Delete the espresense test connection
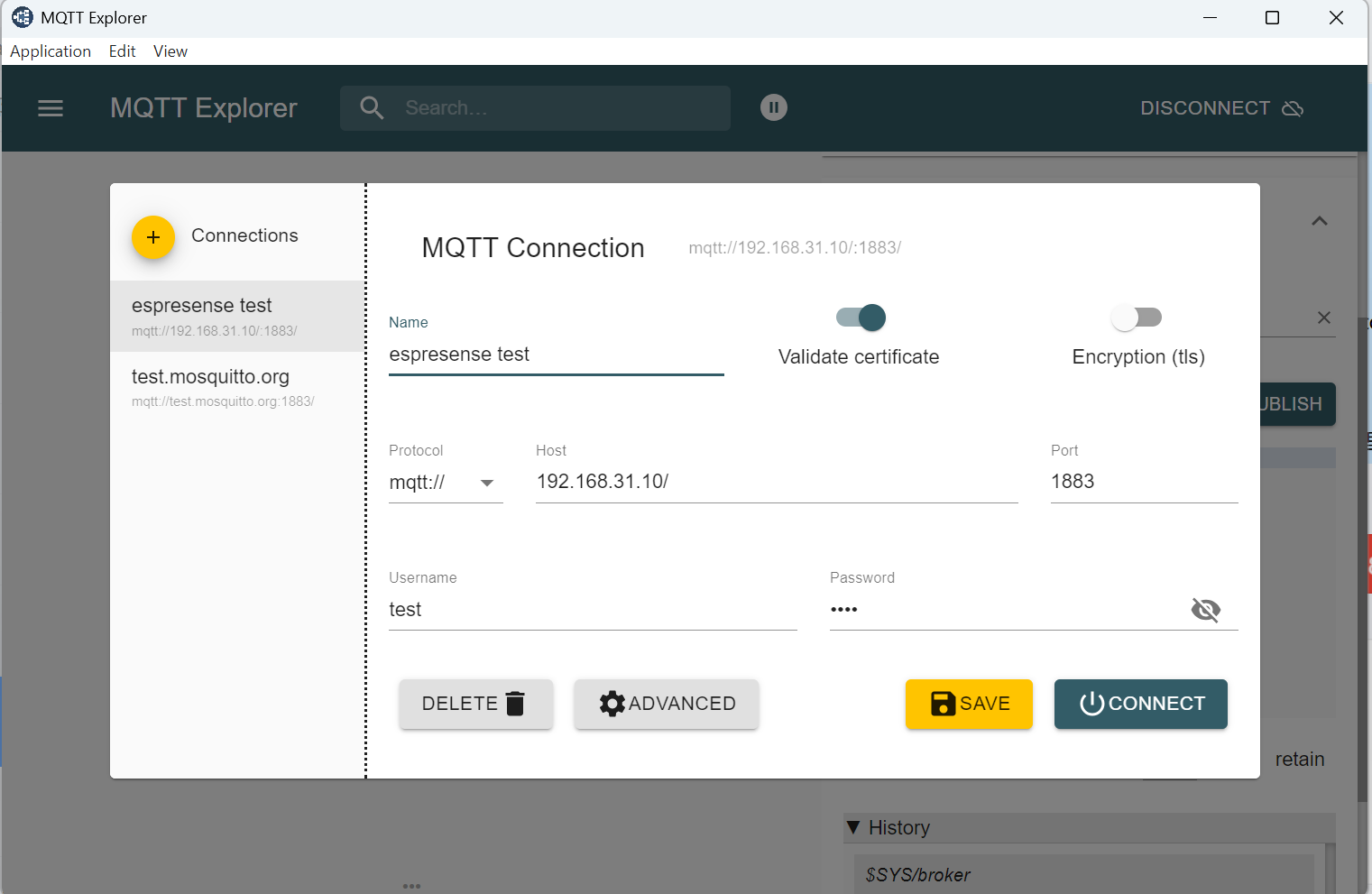Image resolution: width=1372 pixels, height=894 pixels. click(475, 704)
